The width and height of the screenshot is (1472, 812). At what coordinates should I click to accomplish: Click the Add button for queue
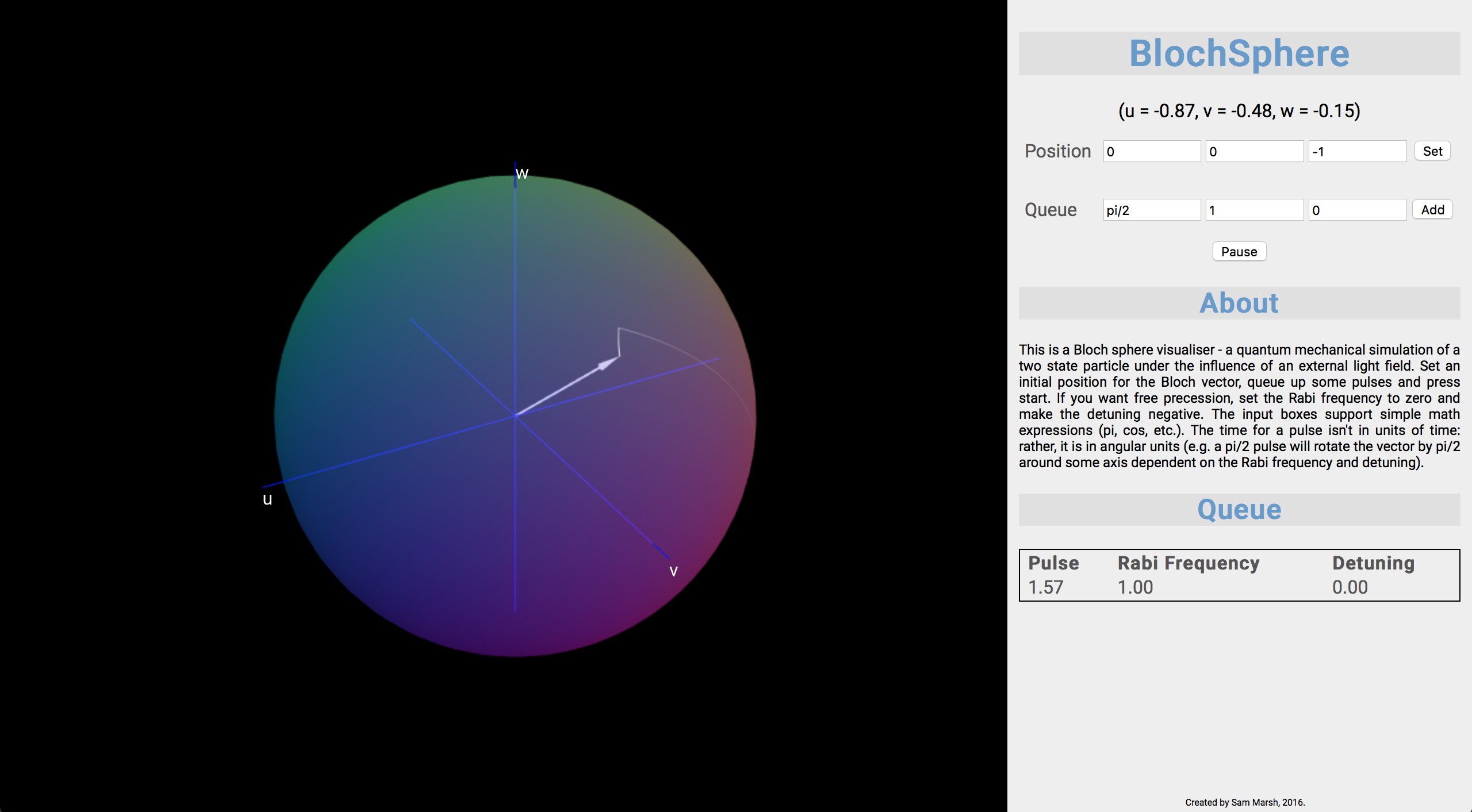pos(1432,210)
